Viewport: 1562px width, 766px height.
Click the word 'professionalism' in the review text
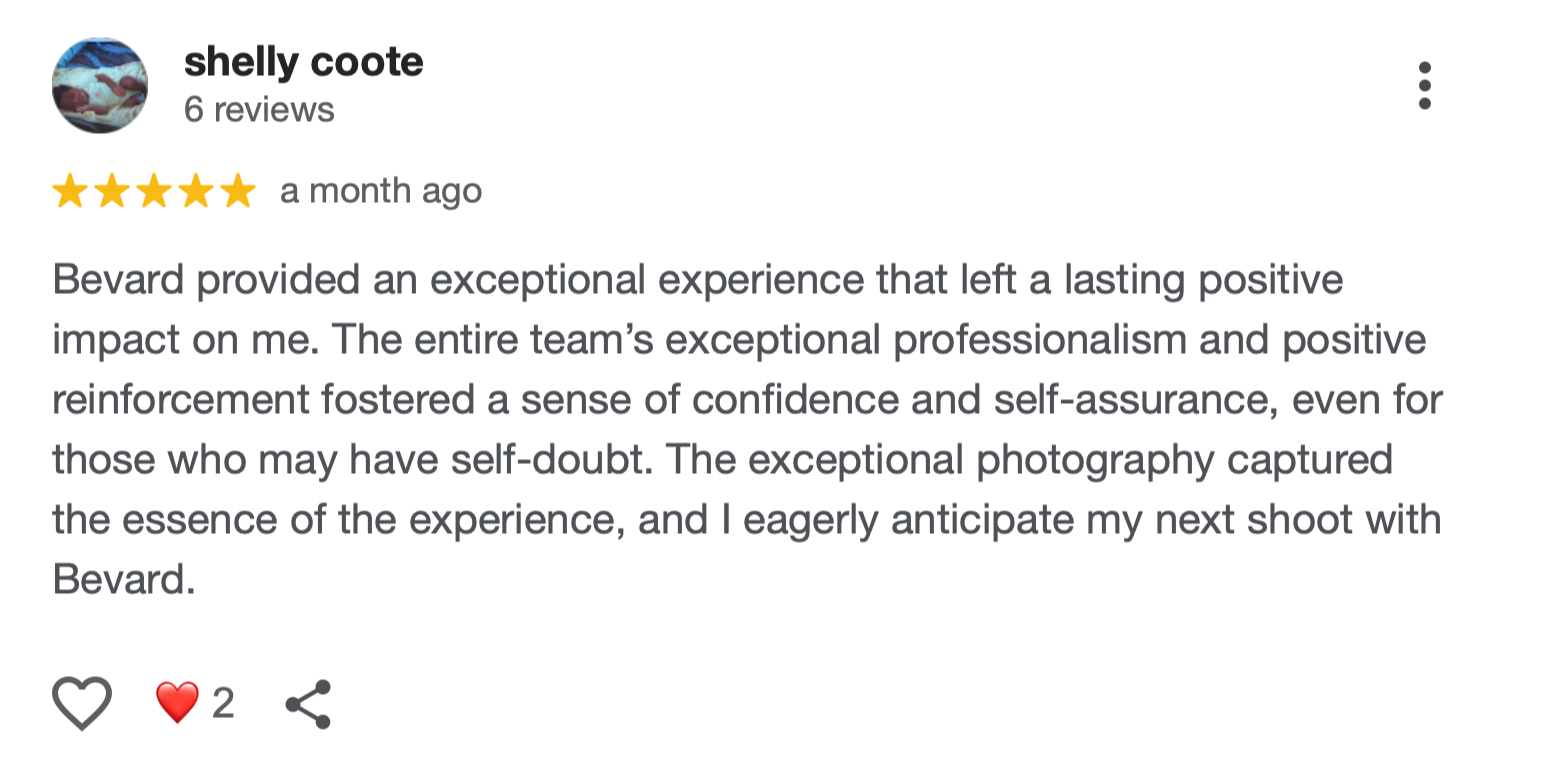click(x=1039, y=340)
